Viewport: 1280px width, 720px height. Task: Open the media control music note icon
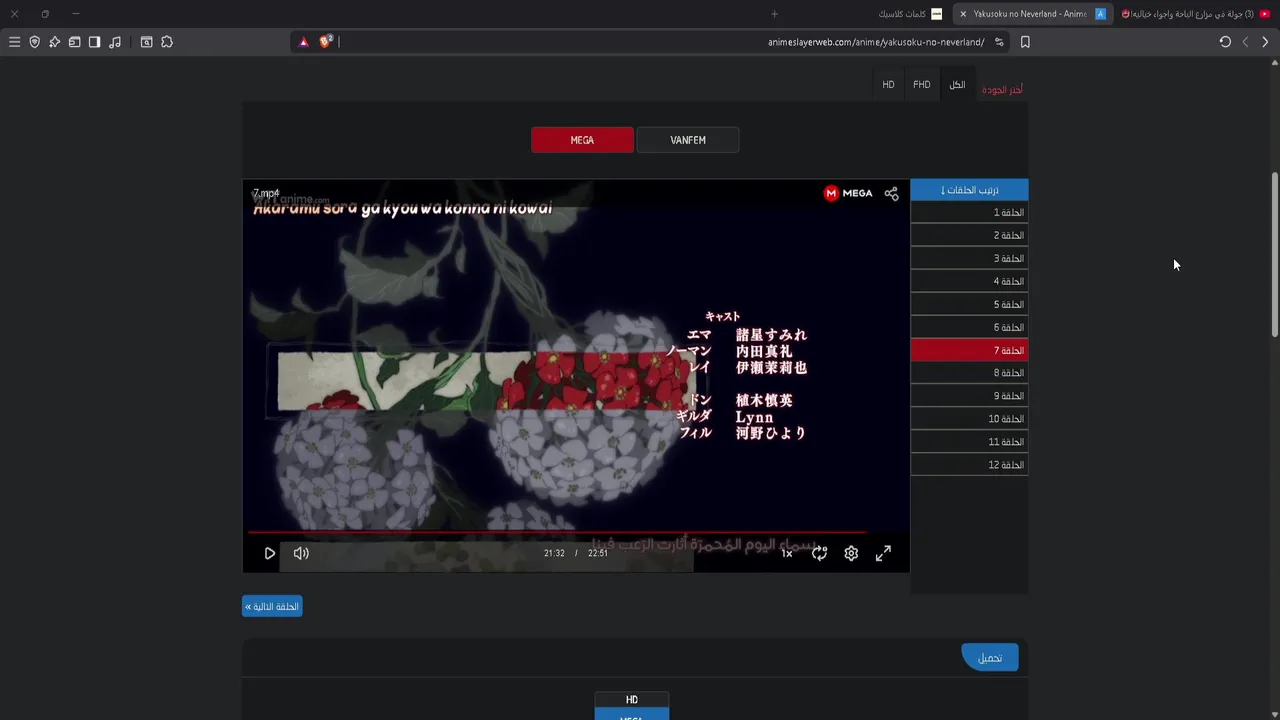pos(115,42)
